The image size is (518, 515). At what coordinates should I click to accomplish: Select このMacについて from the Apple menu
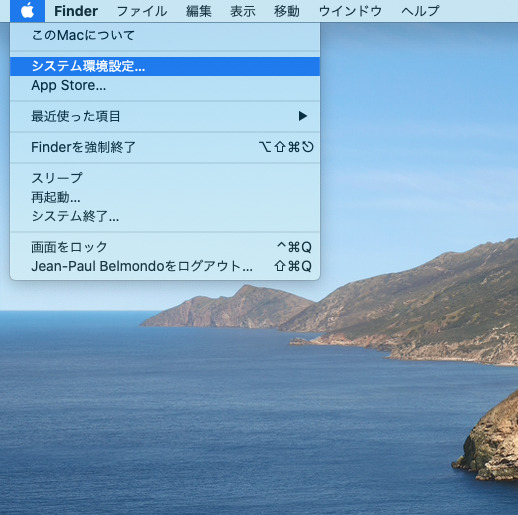point(165,35)
